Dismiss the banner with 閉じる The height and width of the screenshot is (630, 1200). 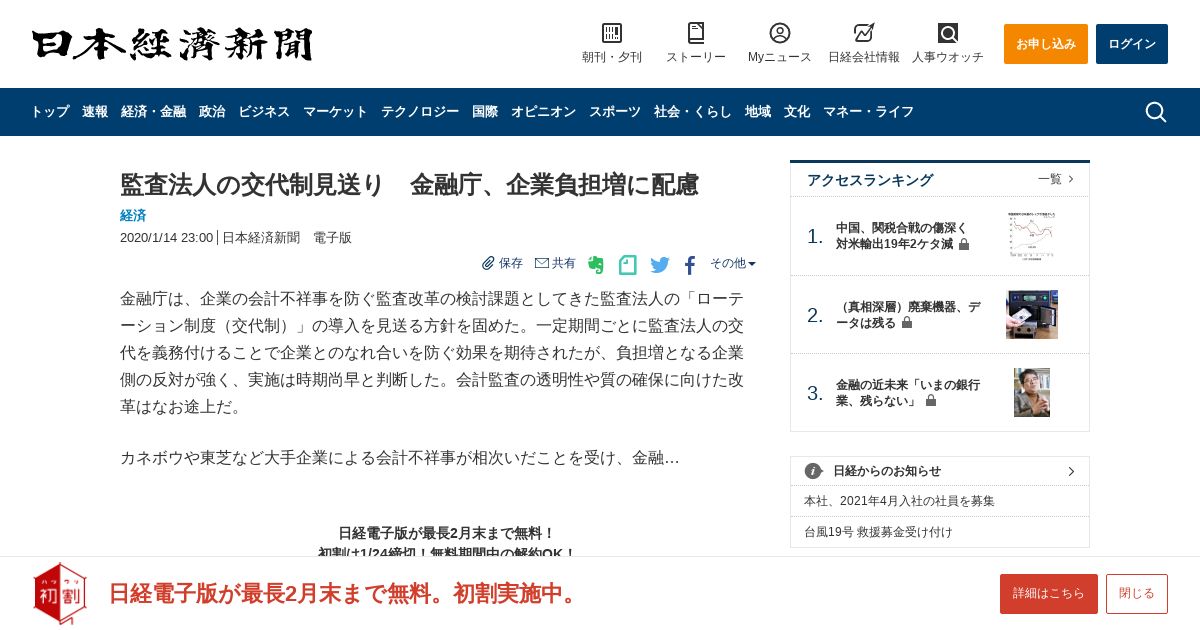(x=1137, y=594)
